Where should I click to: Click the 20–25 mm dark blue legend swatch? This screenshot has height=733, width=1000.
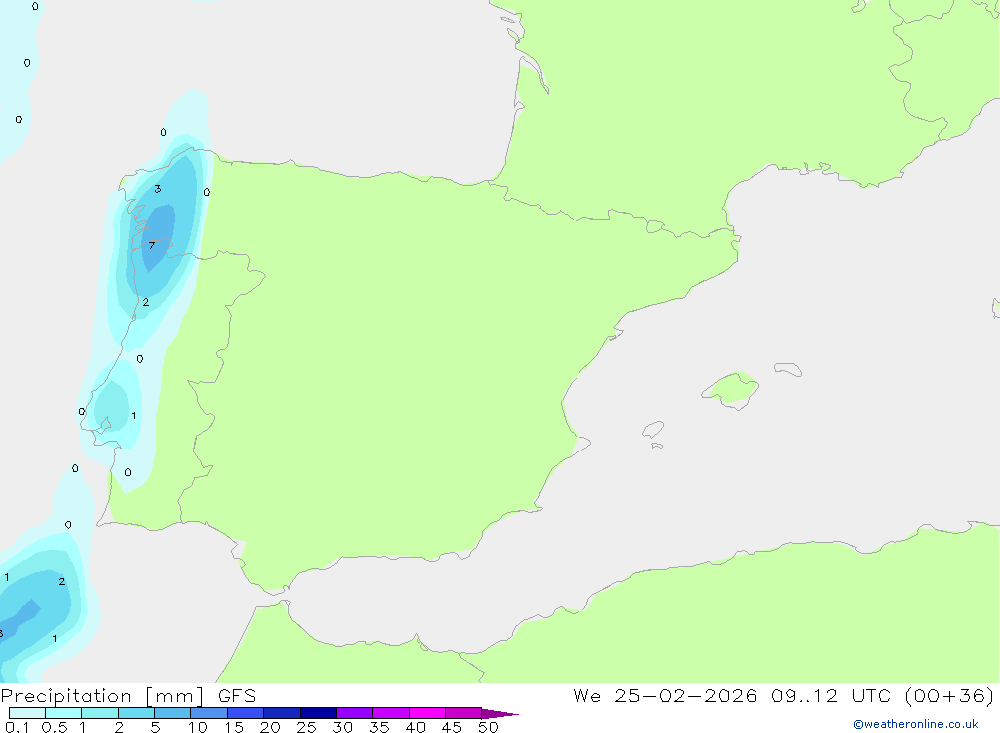(282, 713)
